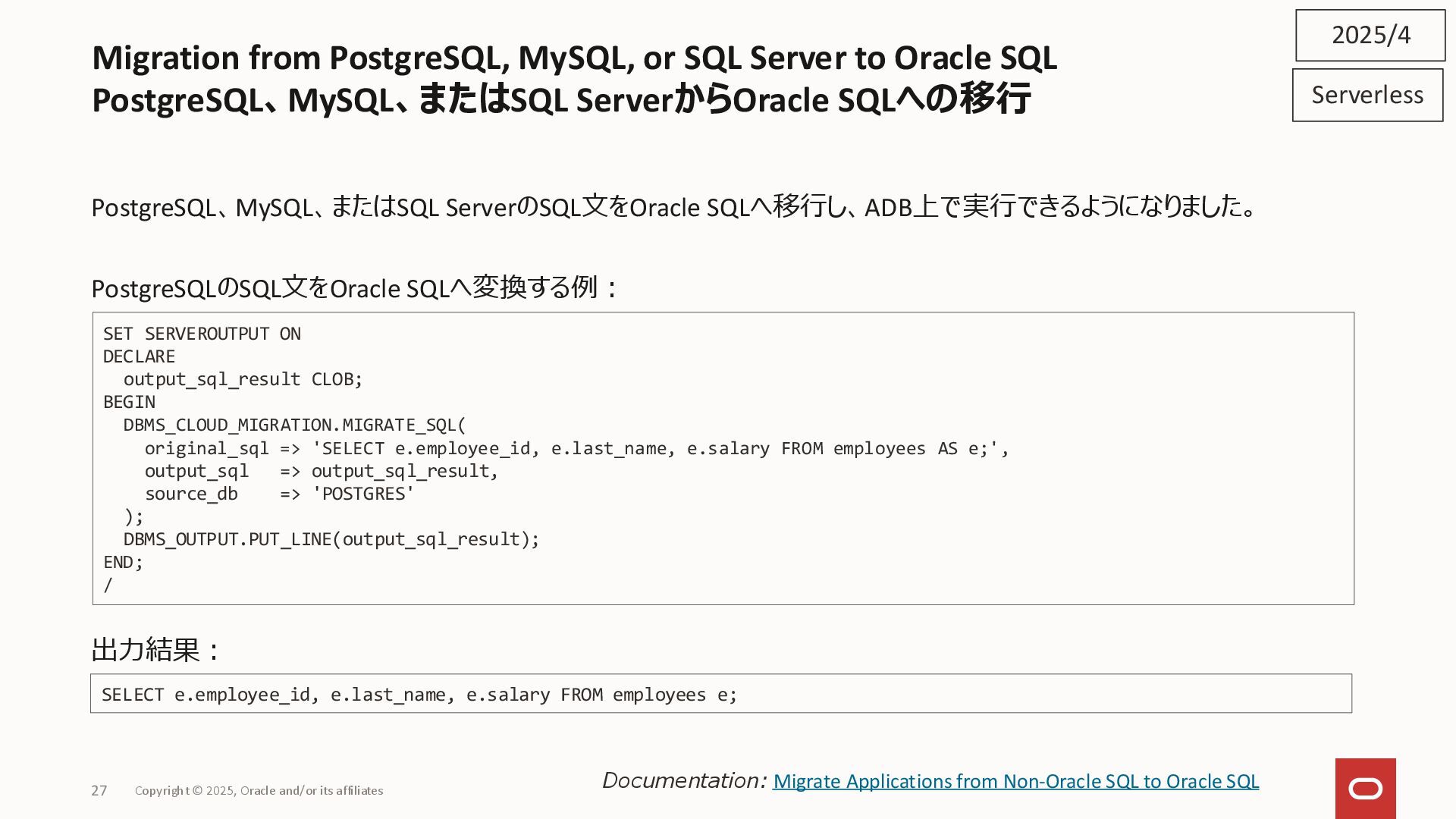Click the DECLARE keyword in the code

tap(139, 356)
